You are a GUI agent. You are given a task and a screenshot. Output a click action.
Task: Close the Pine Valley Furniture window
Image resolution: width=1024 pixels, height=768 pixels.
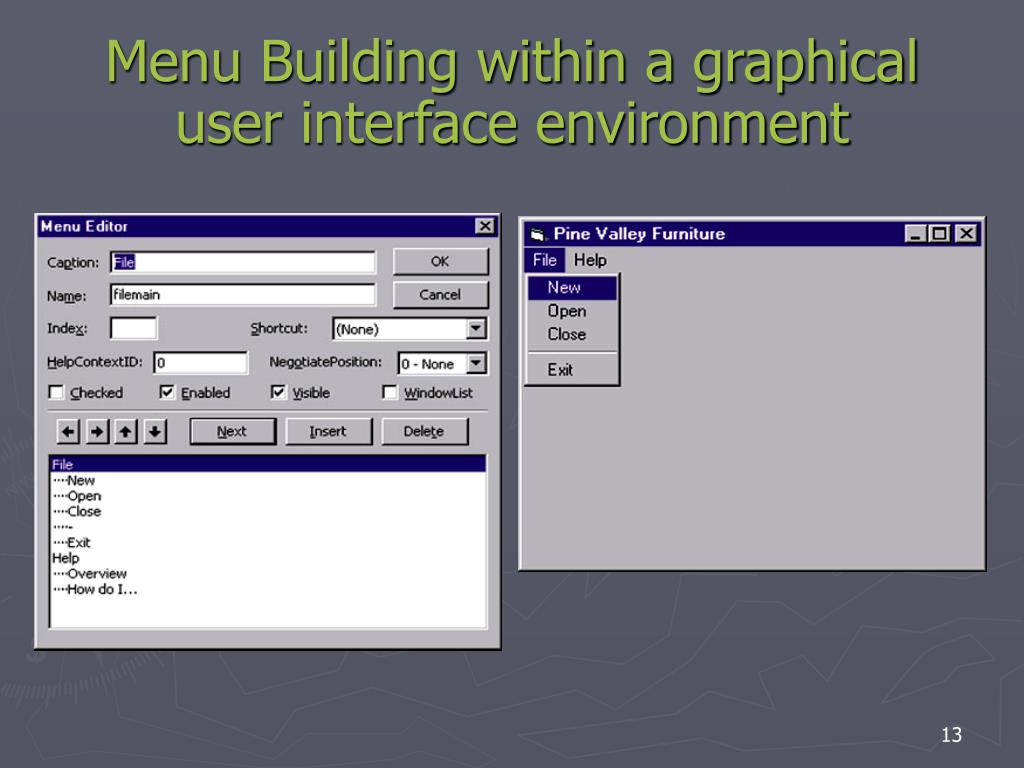coord(967,233)
